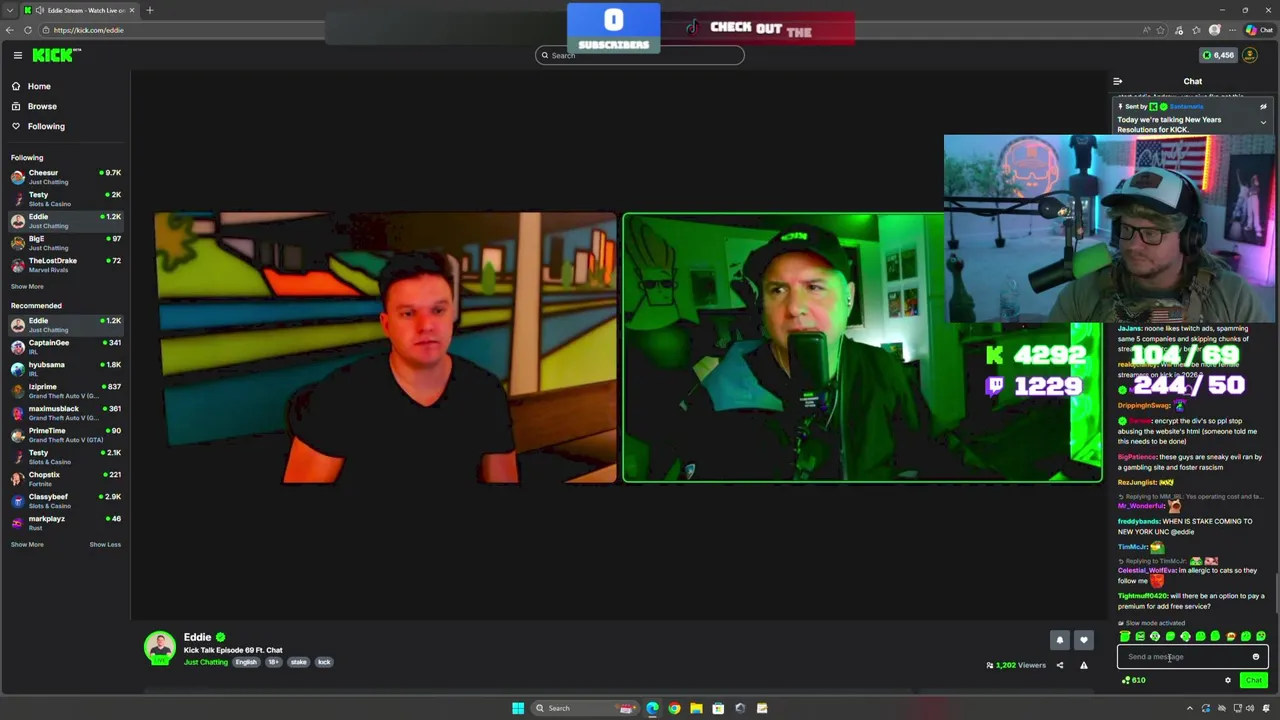The height and width of the screenshot is (720, 1280).
Task: Toggle the stream notification bell
Action: [1060, 640]
